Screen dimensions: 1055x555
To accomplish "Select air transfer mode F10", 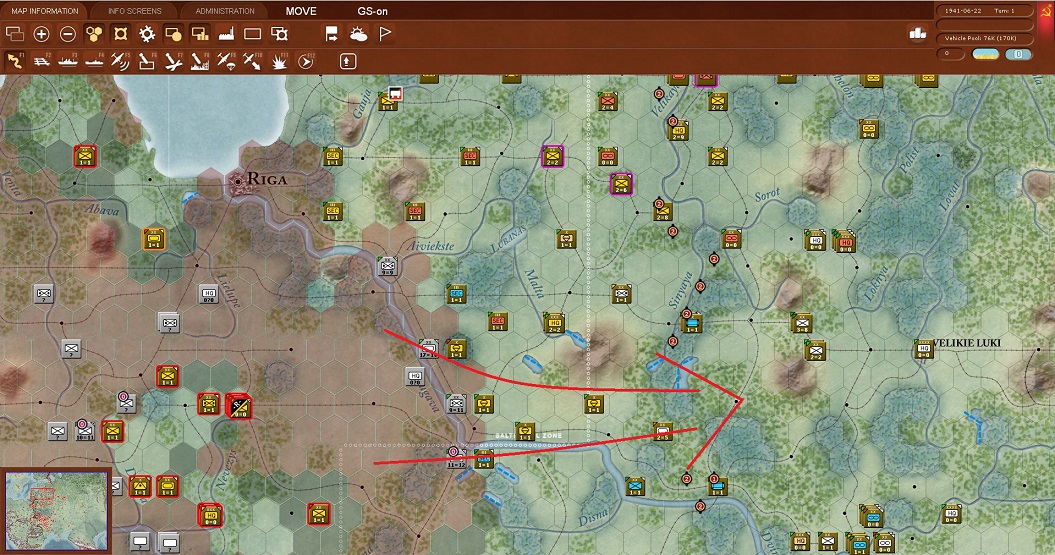I will click(252, 61).
